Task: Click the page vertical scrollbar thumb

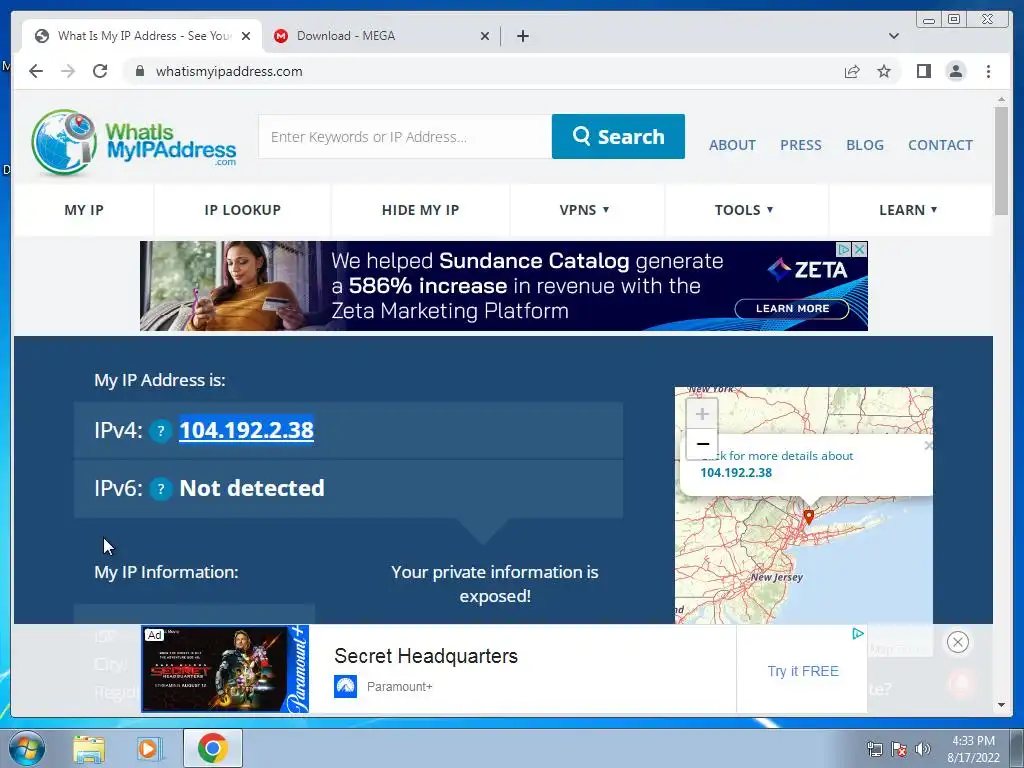Action: [x=1000, y=161]
